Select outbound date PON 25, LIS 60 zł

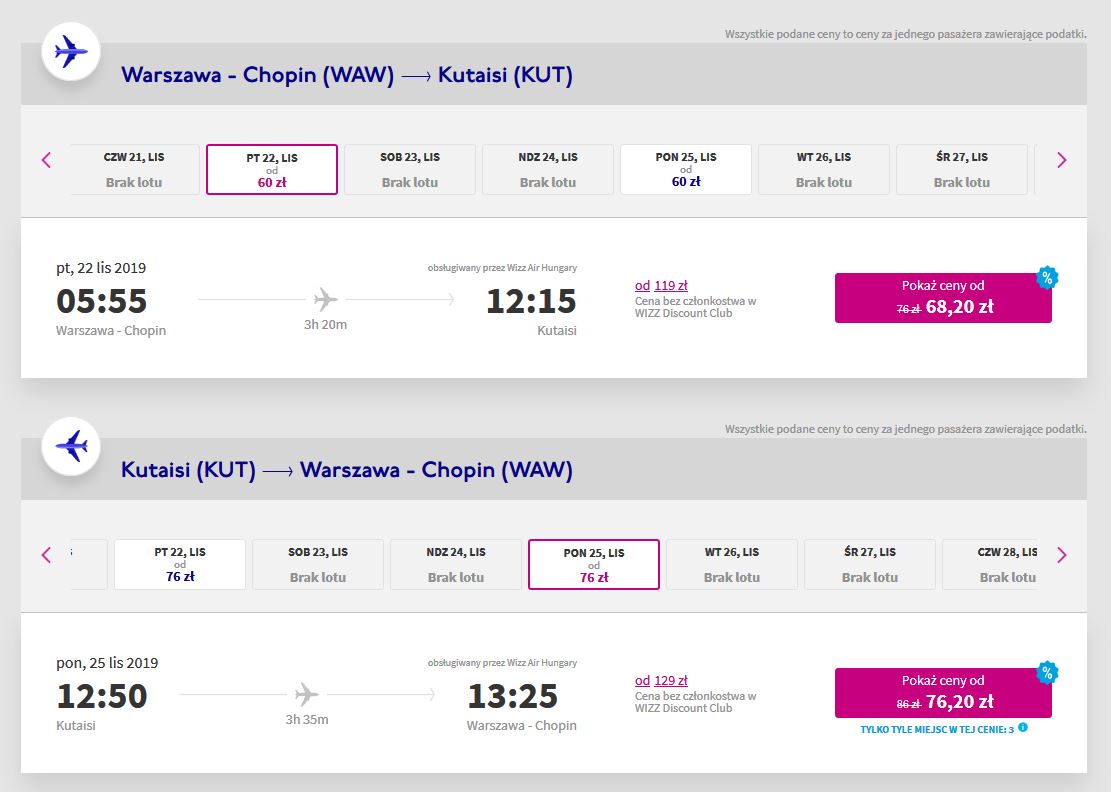(686, 169)
